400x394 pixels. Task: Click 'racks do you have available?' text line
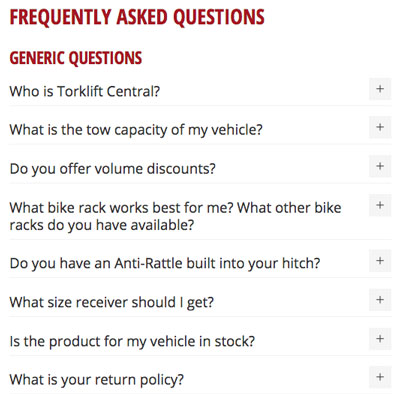click(x=102, y=225)
